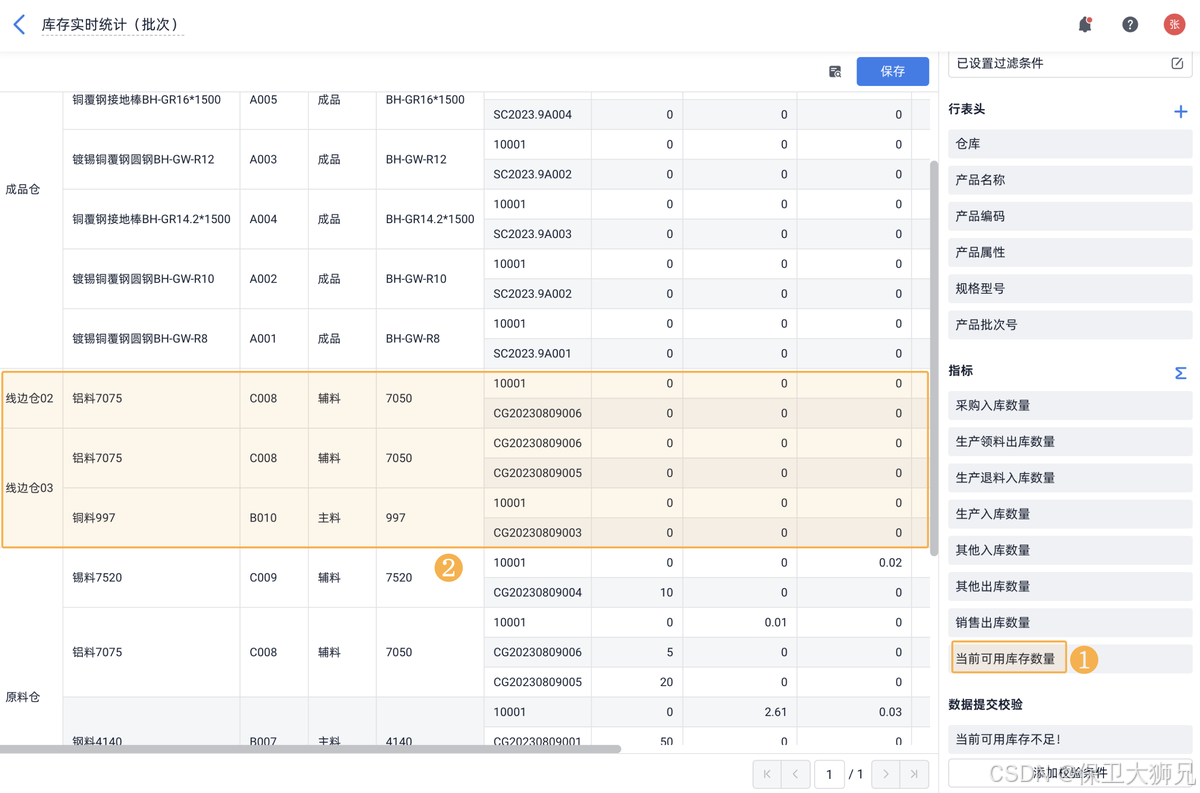Screen dimensions: 1200x793
Task: Go to previous page in pagination
Action: (796, 774)
